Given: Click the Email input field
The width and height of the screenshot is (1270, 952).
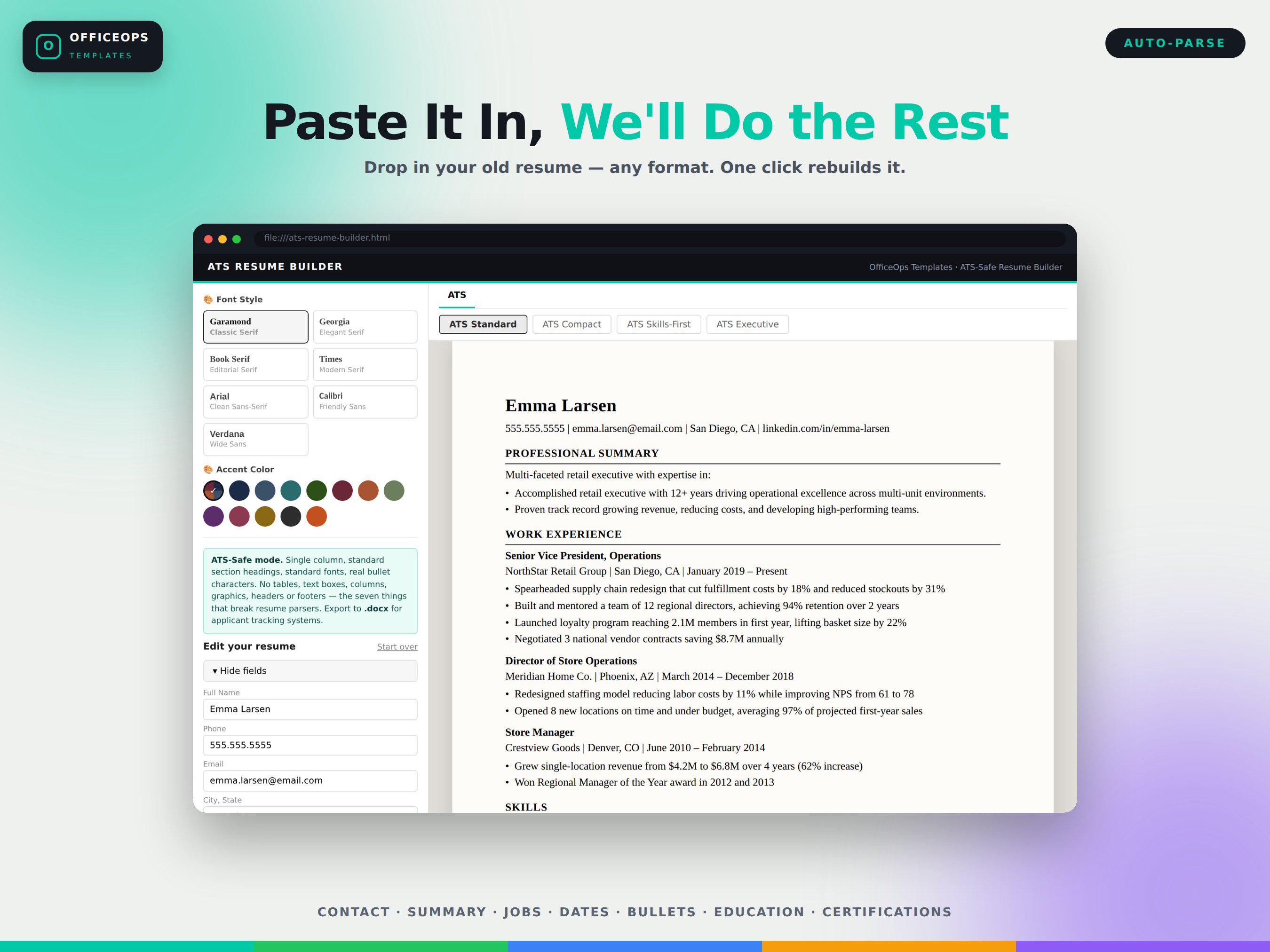Looking at the screenshot, I should coord(310,781).
